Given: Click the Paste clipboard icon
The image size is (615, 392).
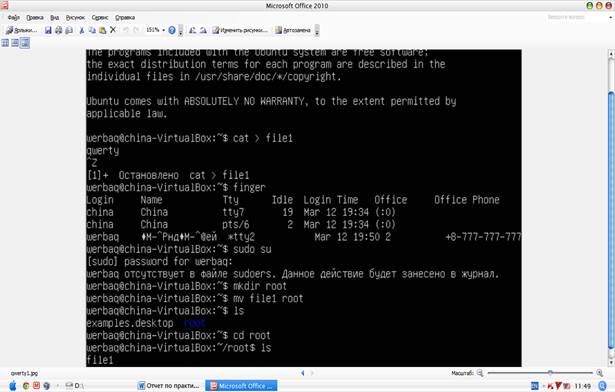Looking at the screenshot, I should click(x=102, y=30).
